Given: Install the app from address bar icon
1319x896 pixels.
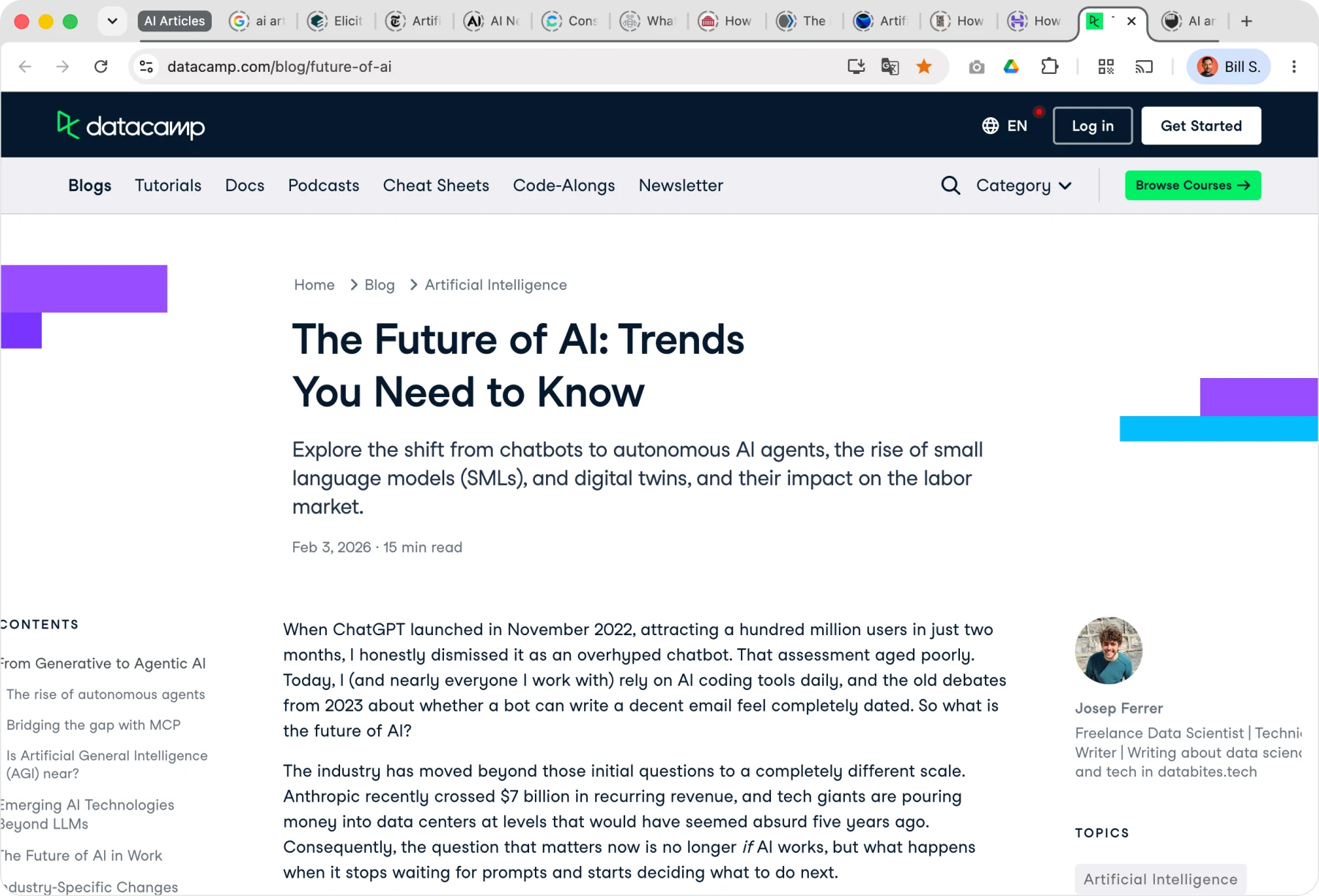Looking at the screenshot, I should (856, 67).
